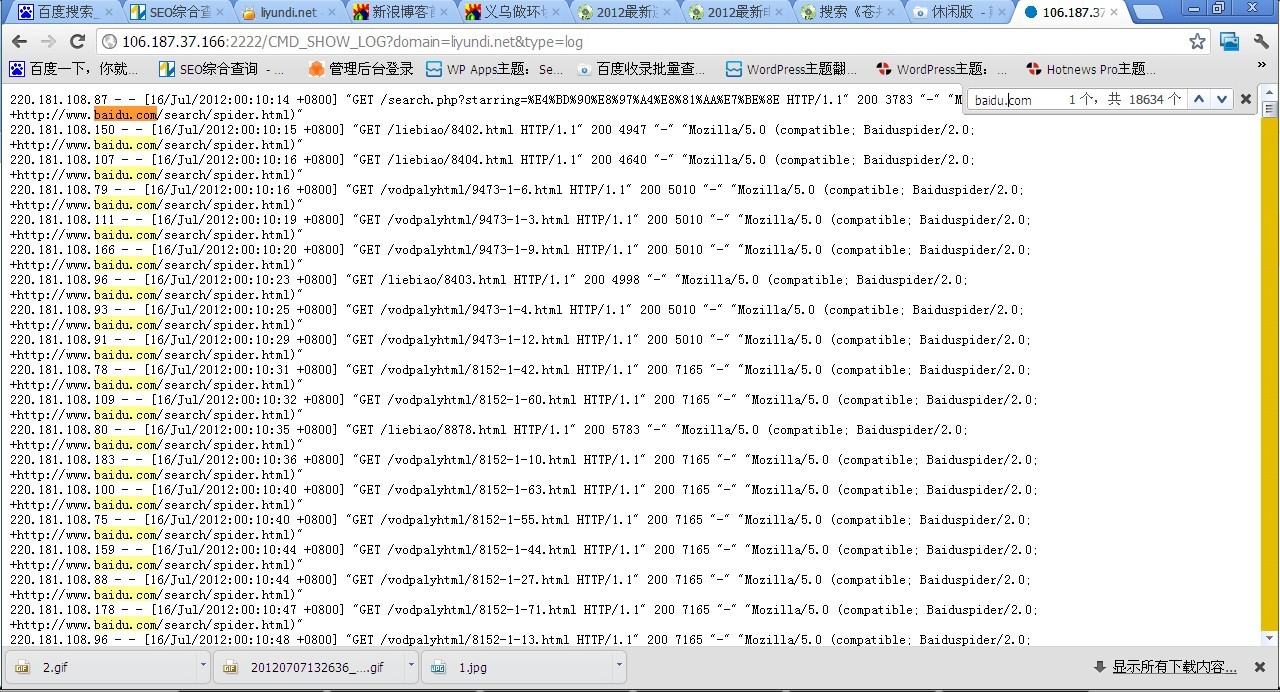The height and width of the screenshot is (692, 1280).
Task: Click the IP address 220.181.108.150
Action: pos(62,130)
